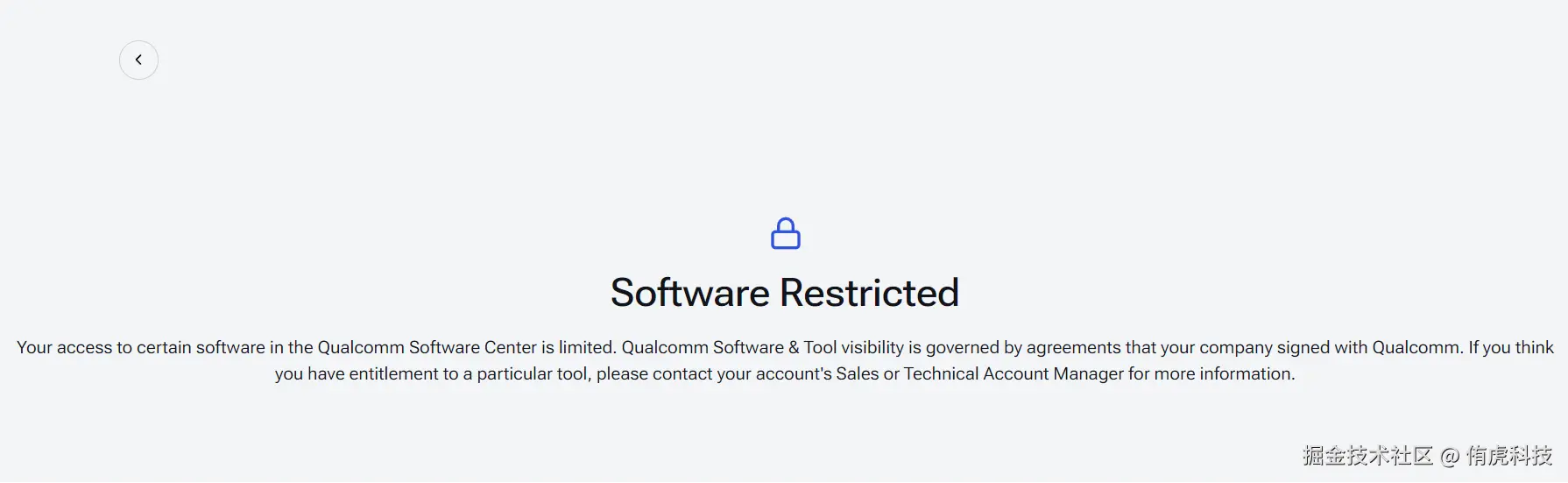Click the Your access text at paragraph start
Screen dimensions: 1568x483
tap(62, 347)
